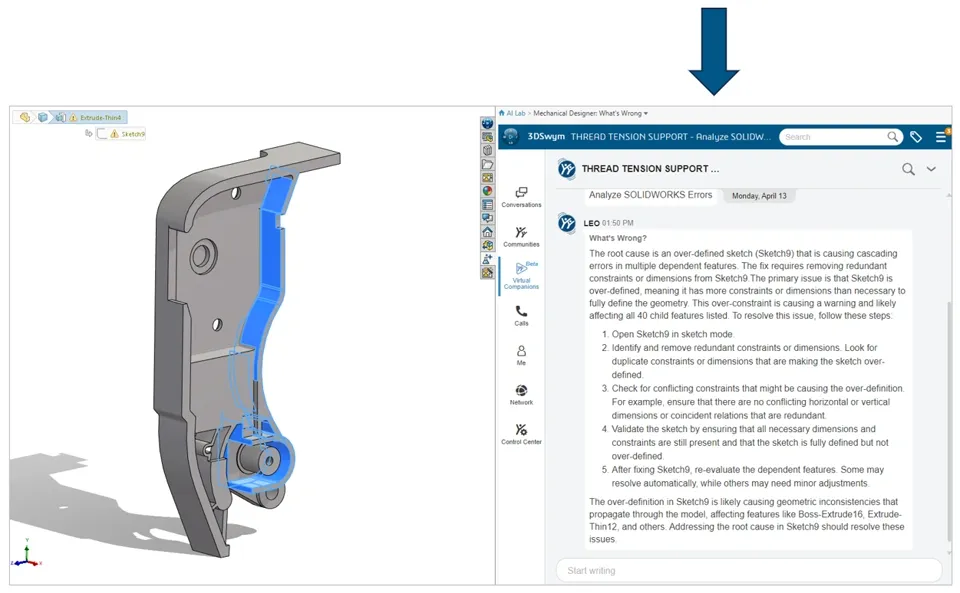Screen dimensions: 960x593
Task: Go to the AI Lab breadcrumb link
Action: click(x=516, y=113)
